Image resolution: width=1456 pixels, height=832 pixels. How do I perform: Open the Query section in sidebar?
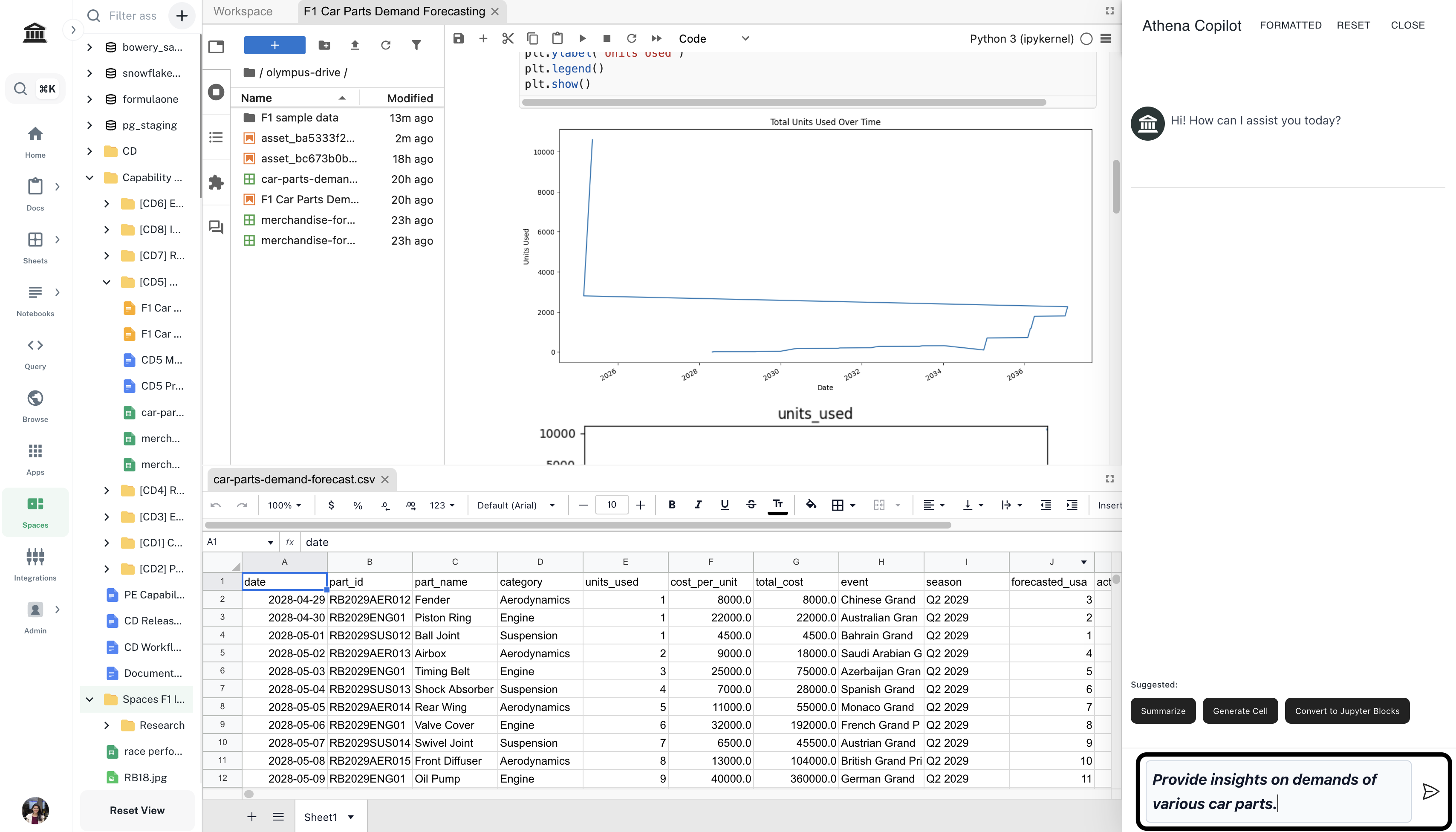pos(35,354)
